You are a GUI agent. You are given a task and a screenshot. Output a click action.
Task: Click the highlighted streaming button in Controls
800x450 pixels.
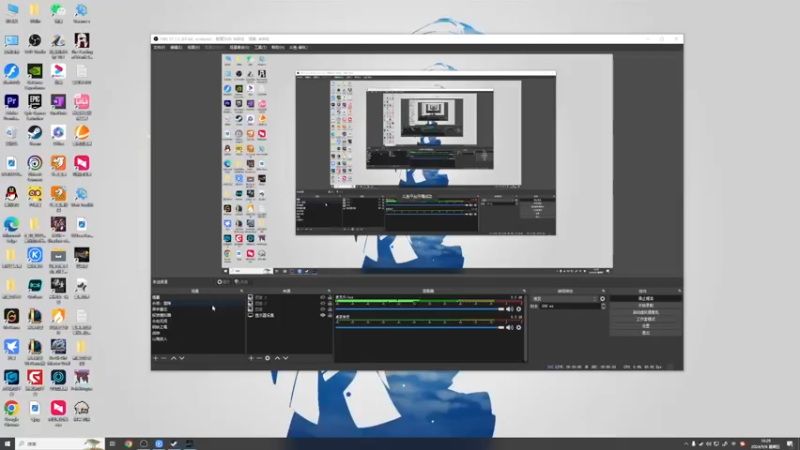click(x=645, y=298)
